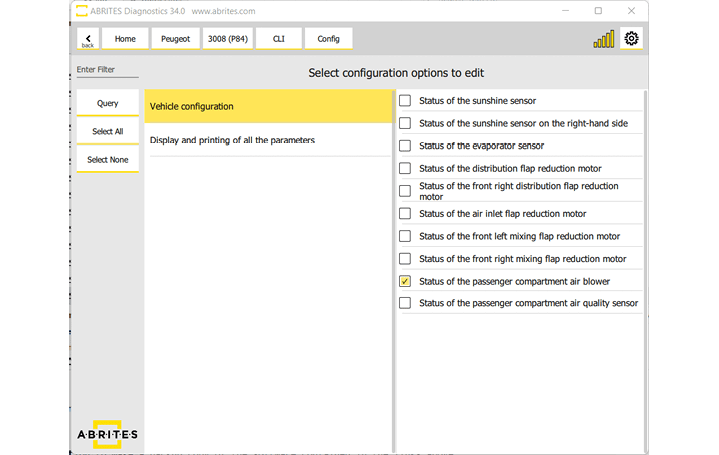Enable passenger compartment air quality sensor checkbox

pos(405,303)
